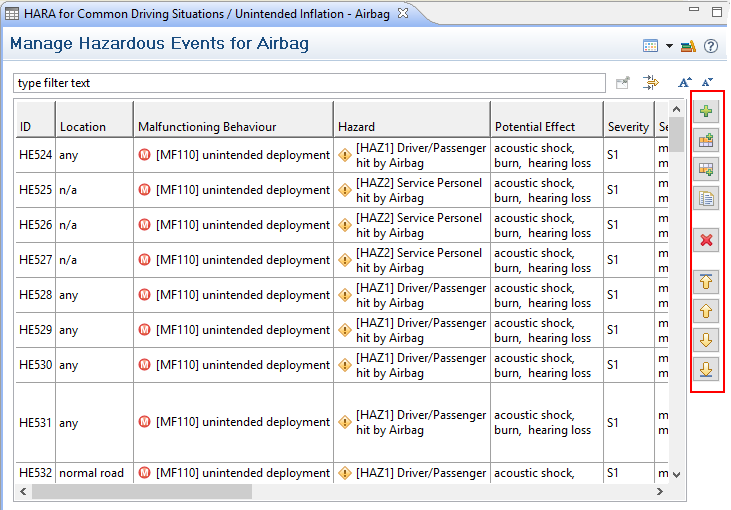Image resolution: width=731 pixels, height=510 pixels.
Task: Click the horizontal scrollbar right arrow
Action: pyautogui.click(x=659, y=492)
